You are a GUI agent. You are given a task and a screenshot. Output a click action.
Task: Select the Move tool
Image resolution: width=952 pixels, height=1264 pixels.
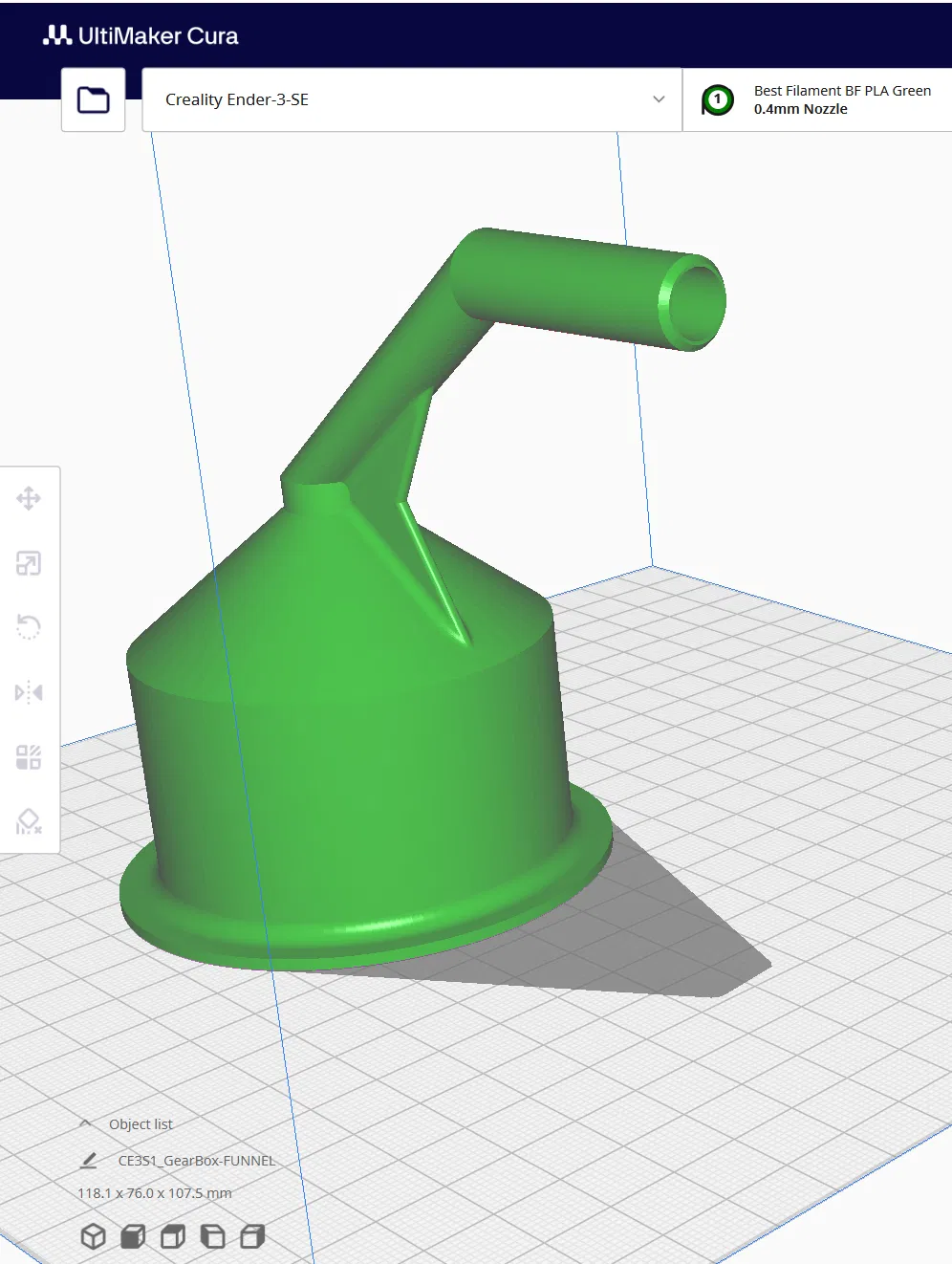point(29,498)
